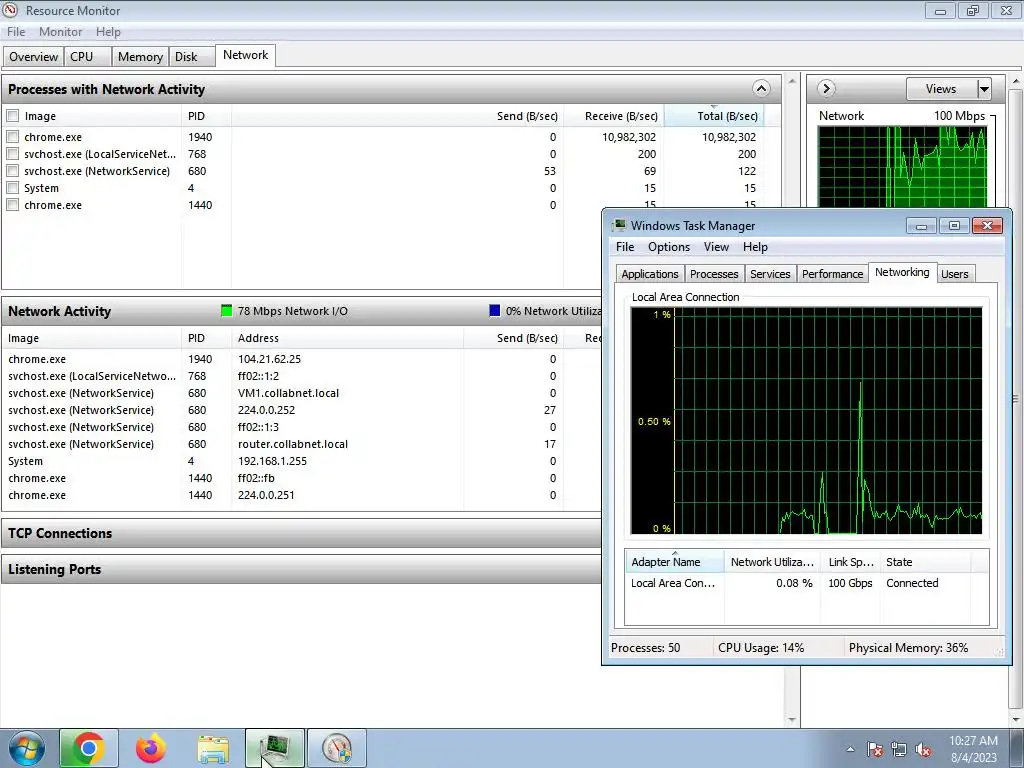
Task: Show hidden tray icons arrow
Action: click(850, 749)
